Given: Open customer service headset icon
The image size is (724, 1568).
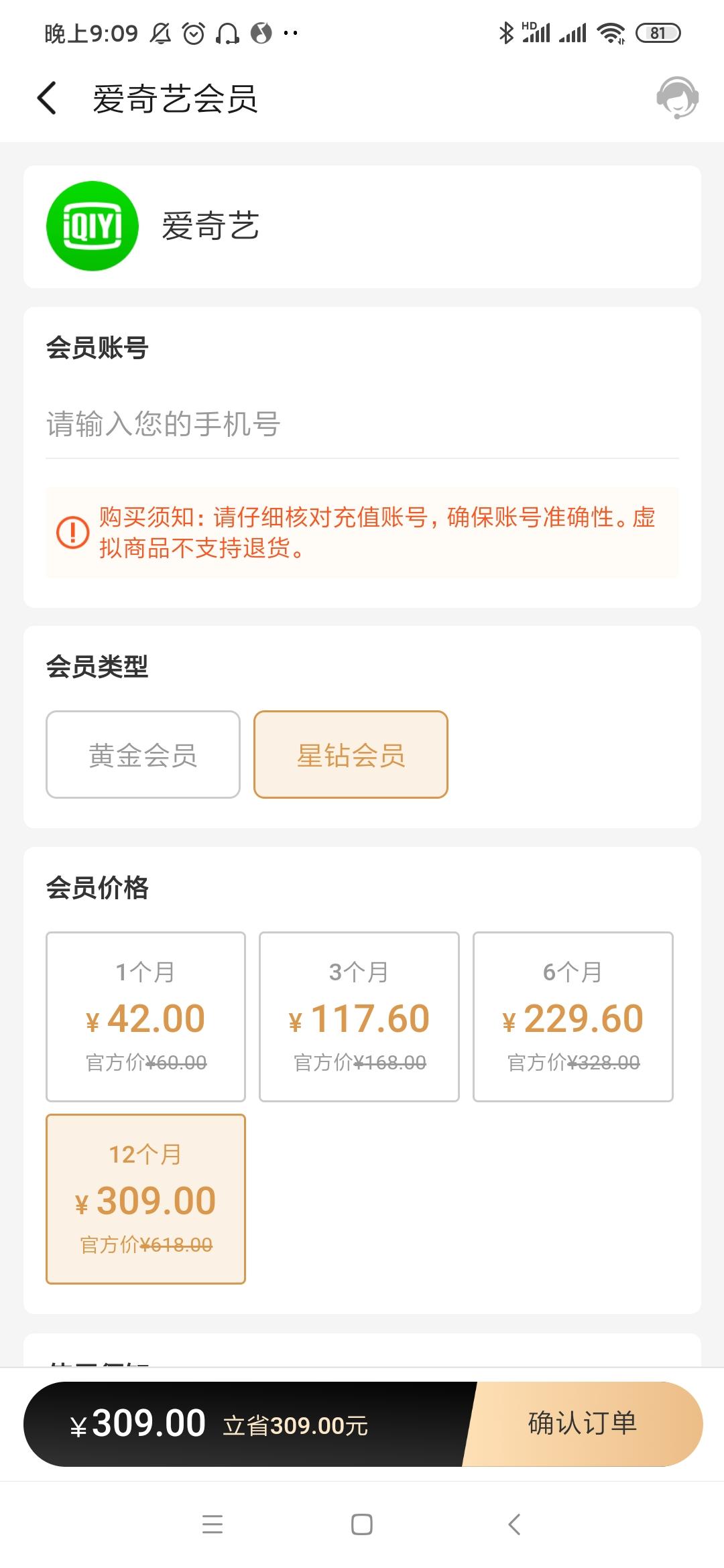Looking at the screenshot, I should [677, 98].
